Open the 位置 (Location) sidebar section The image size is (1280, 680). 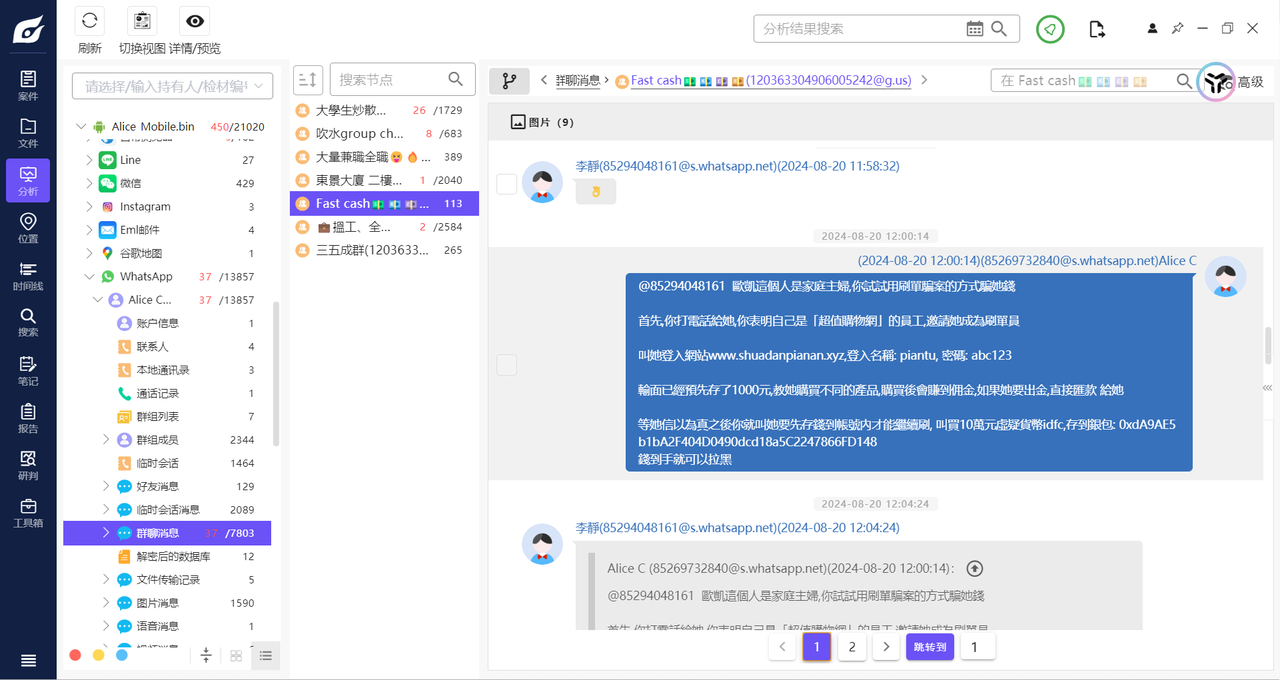(28, 228)
